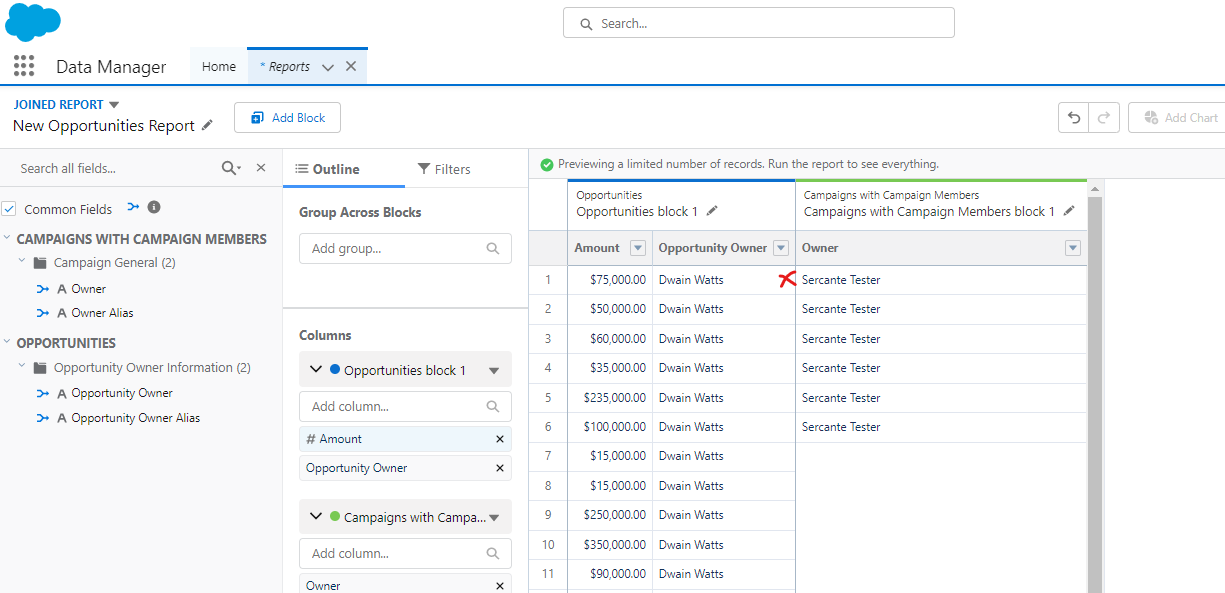
Task: Select the Owner field under Campaign General
Action: pos(88,289)
